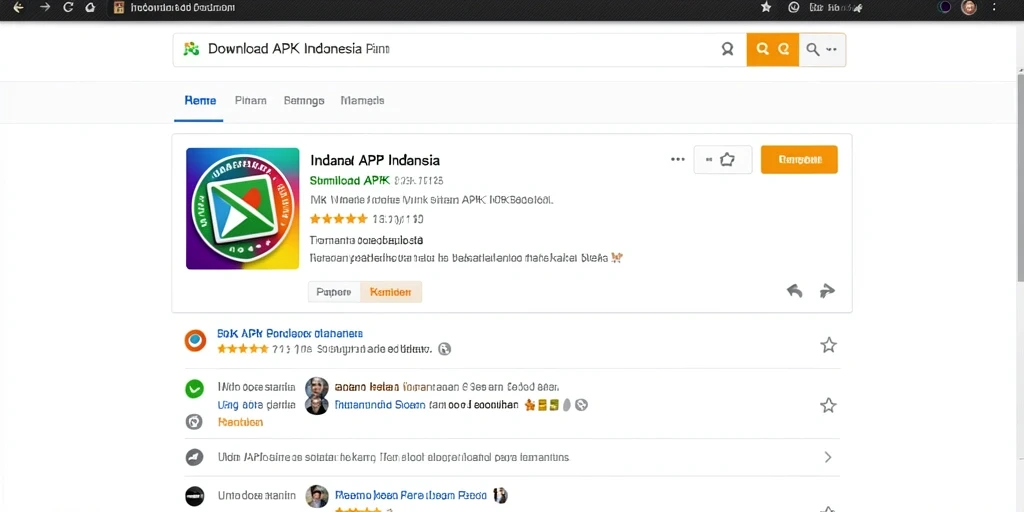Bookmark page using browser star icon
This screenshot has height=512, width=1024.
766,7
